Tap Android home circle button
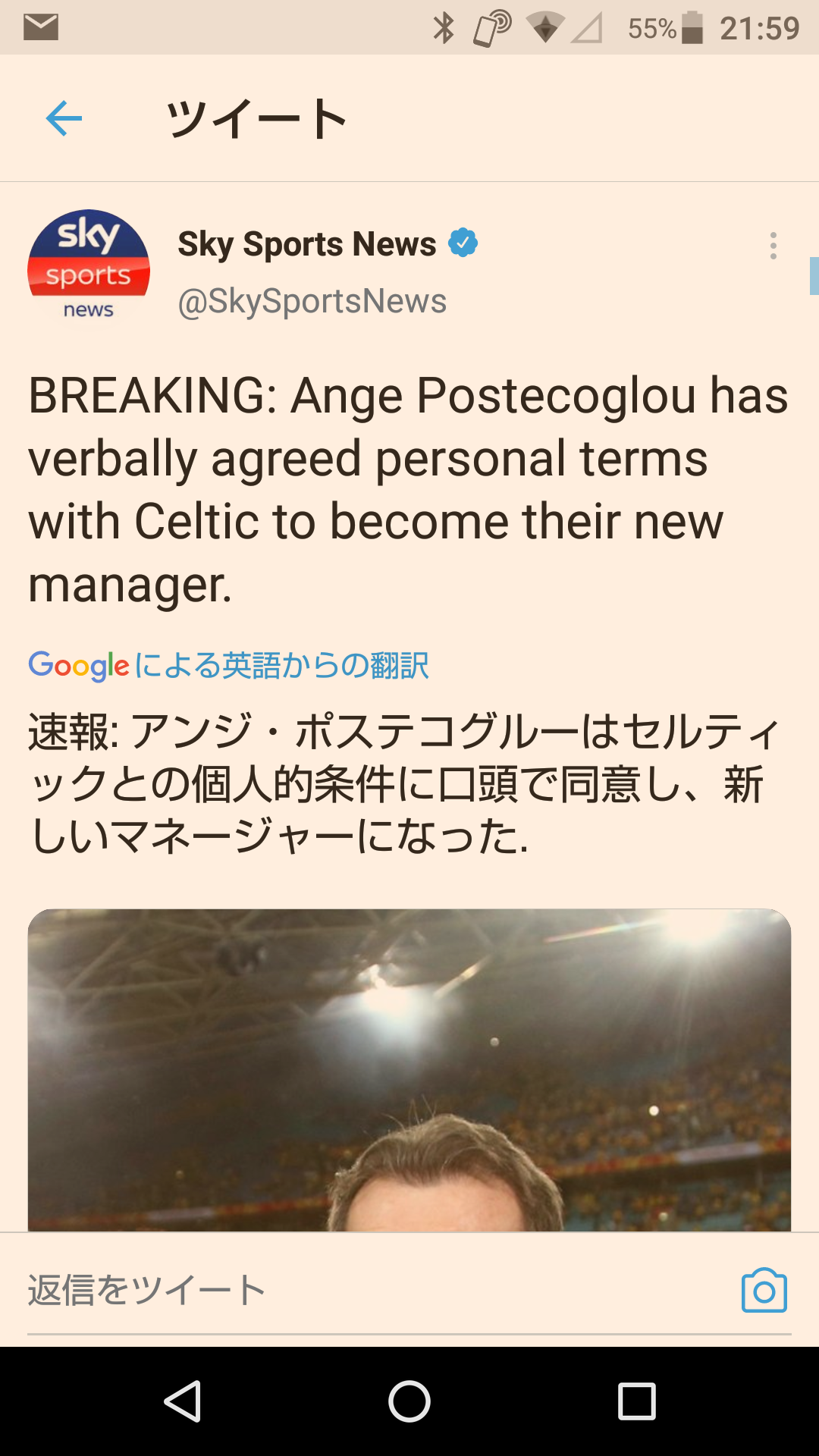 point(409,1401)
